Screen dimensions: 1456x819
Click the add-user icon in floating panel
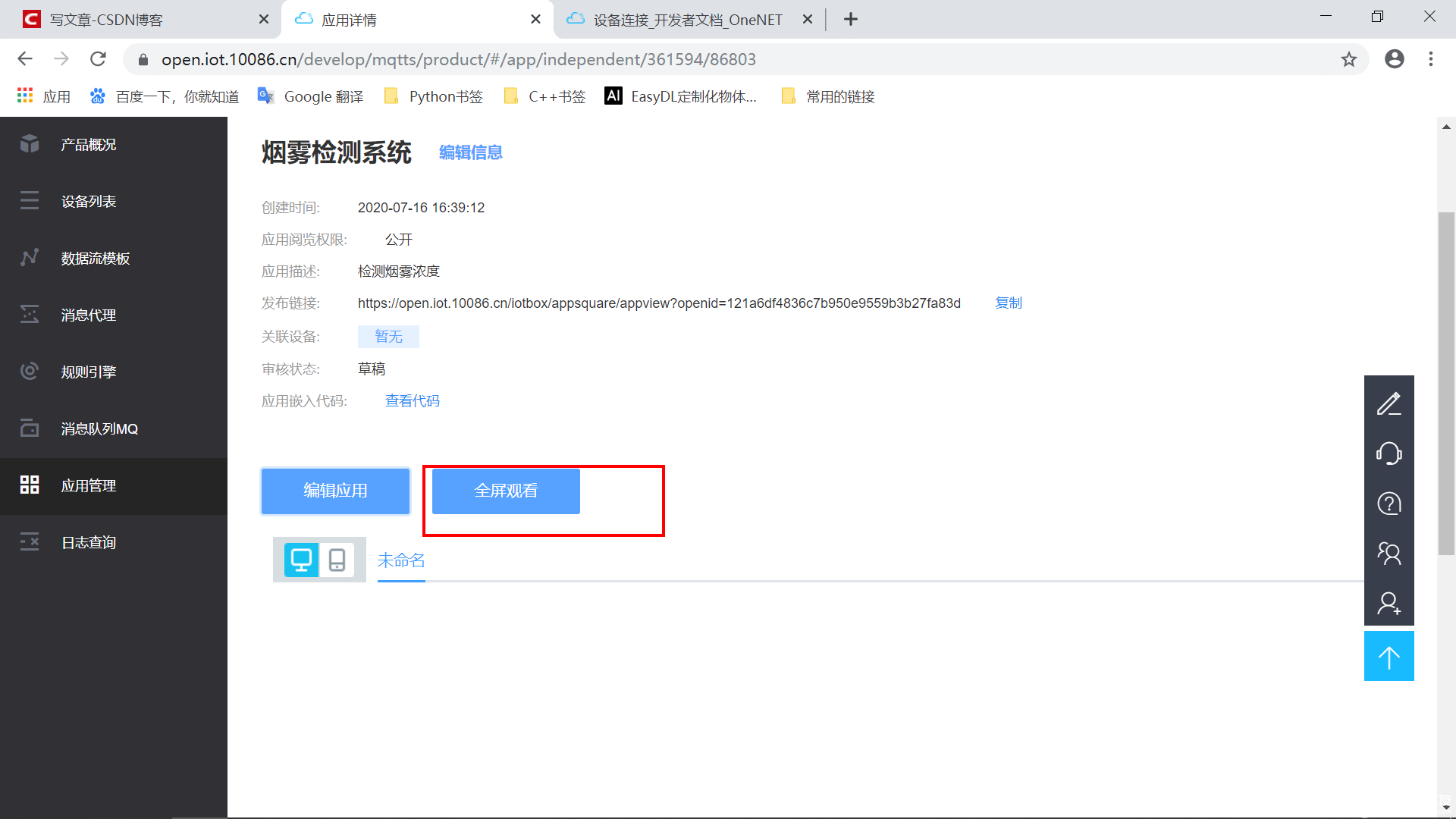[1389, 604]
